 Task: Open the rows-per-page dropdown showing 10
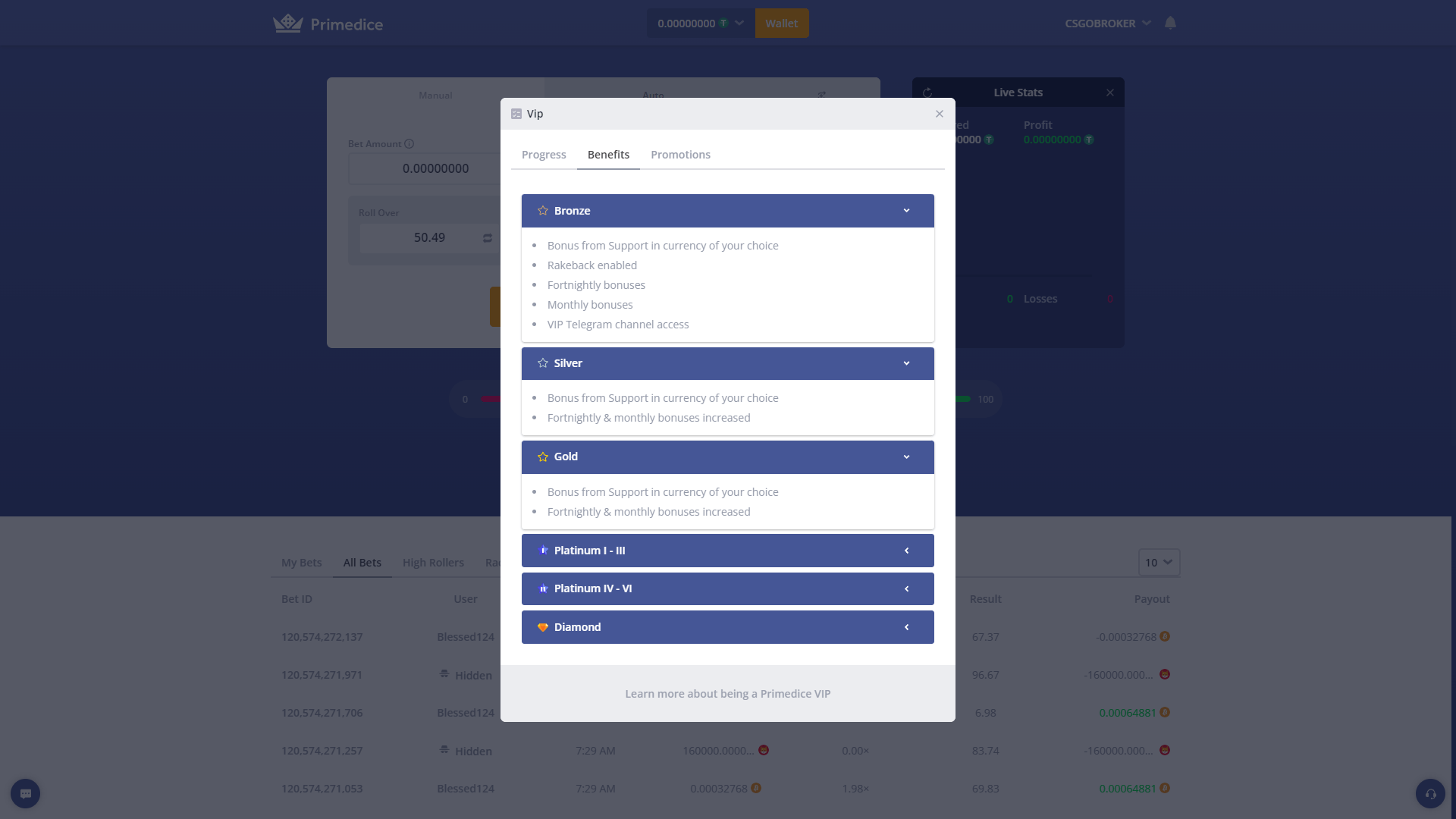point(1159,563)
